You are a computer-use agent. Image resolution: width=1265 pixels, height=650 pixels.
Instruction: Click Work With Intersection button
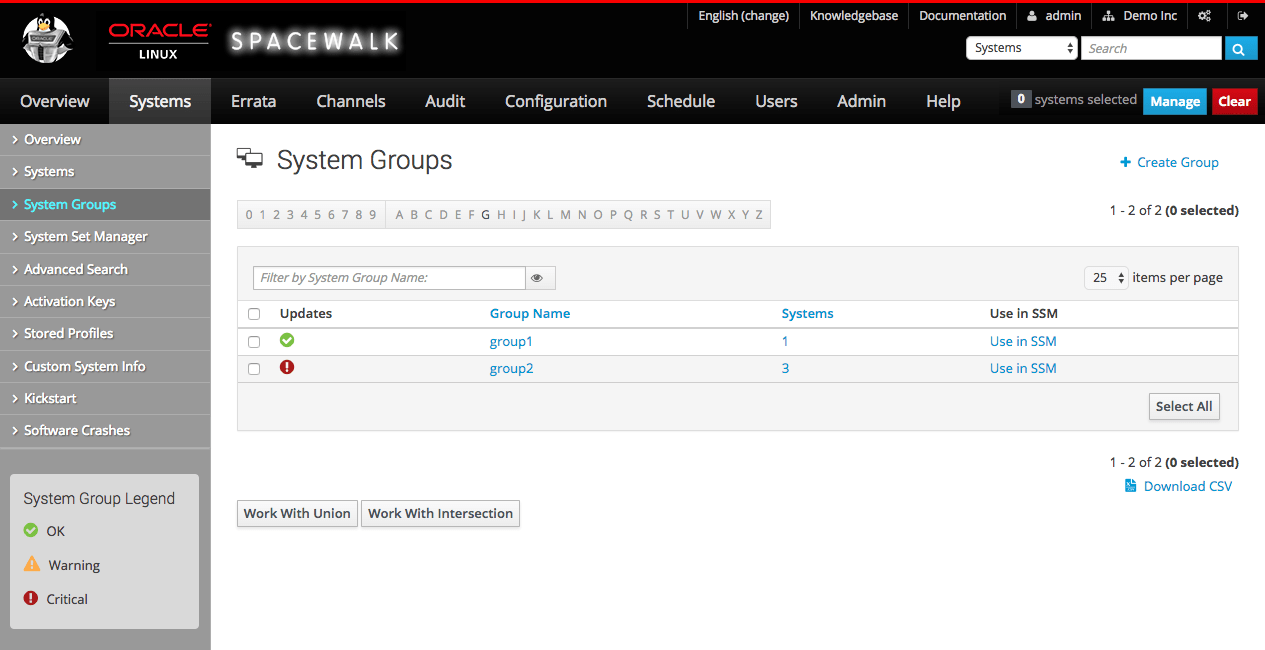[x=440, y=513]
